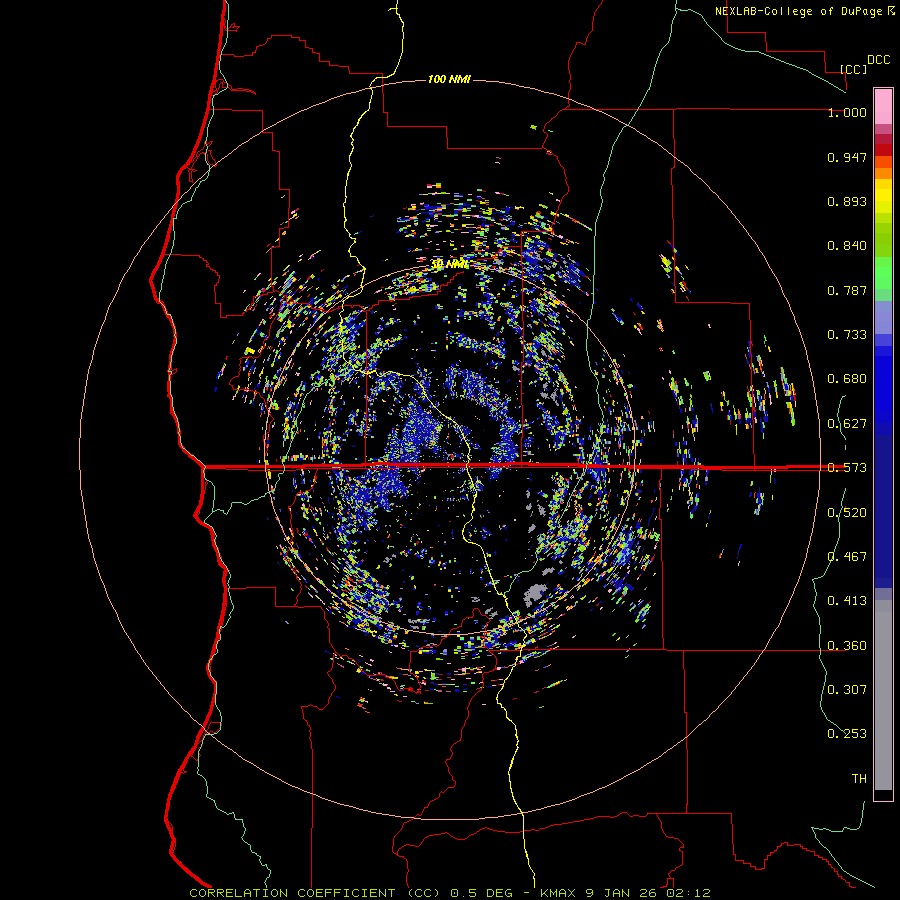This screenshot has width=900, height=900.
Task: Select the 0.520 legend value
Action: coord(847,513)
